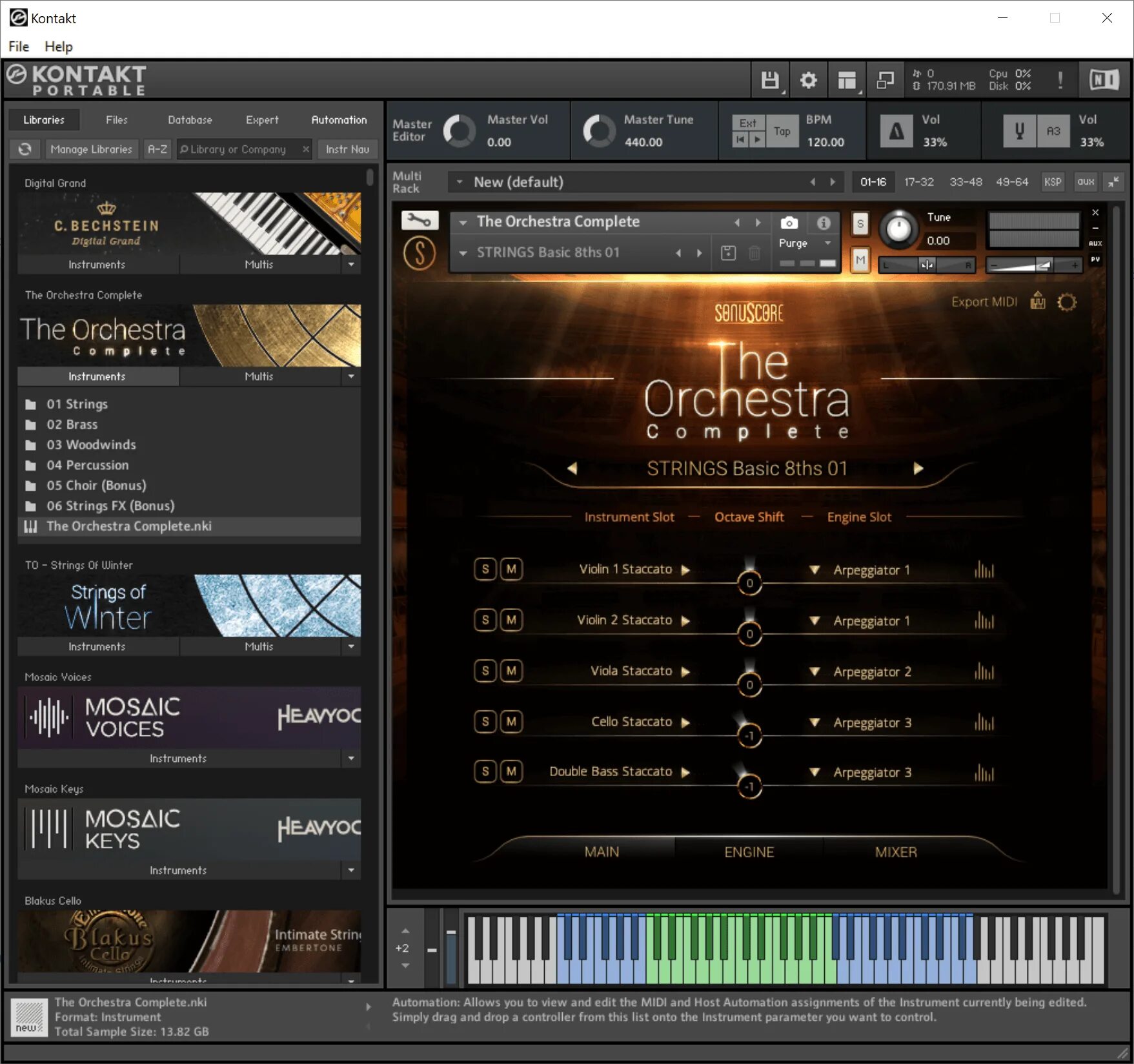Viewport: 1134px width, 1064px height.
Task: Open New (default) multi rack dropdown
Action: pos(460,183)
